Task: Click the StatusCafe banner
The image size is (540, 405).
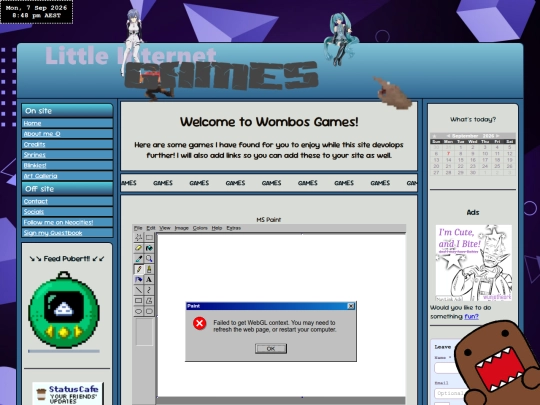Action: pyautogui.click(x=68, y=393)
